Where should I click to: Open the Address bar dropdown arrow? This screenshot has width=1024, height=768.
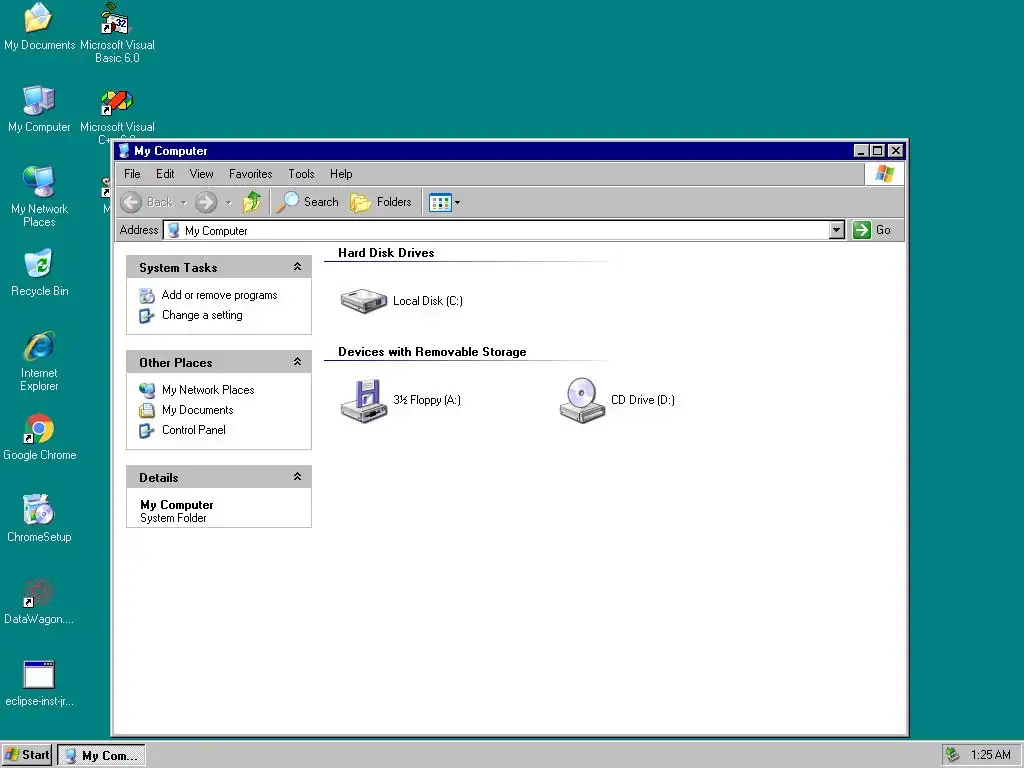(x=837, y=230)
